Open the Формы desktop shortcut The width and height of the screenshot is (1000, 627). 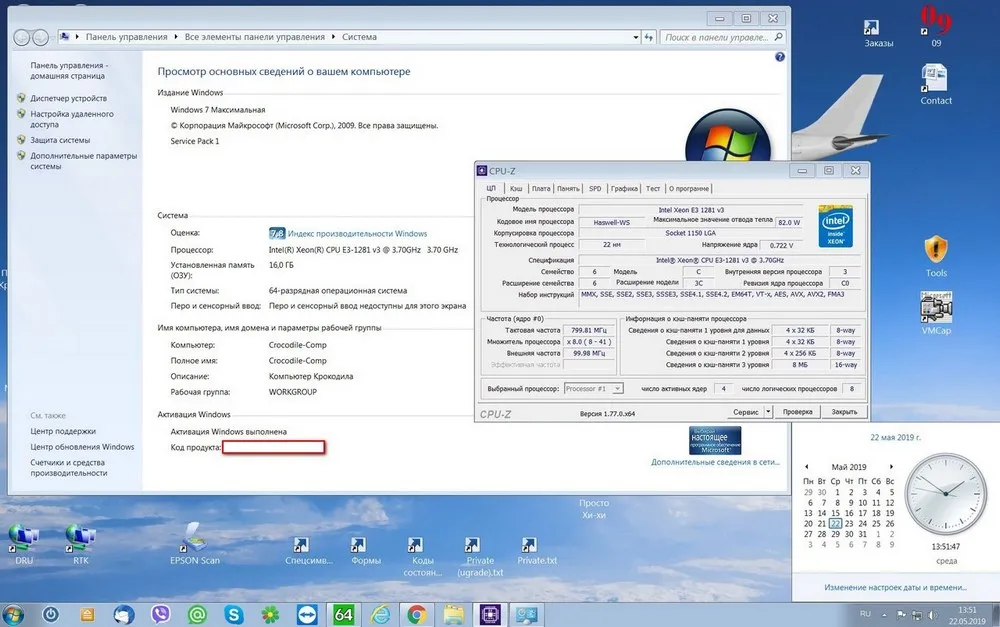[365, 550]
